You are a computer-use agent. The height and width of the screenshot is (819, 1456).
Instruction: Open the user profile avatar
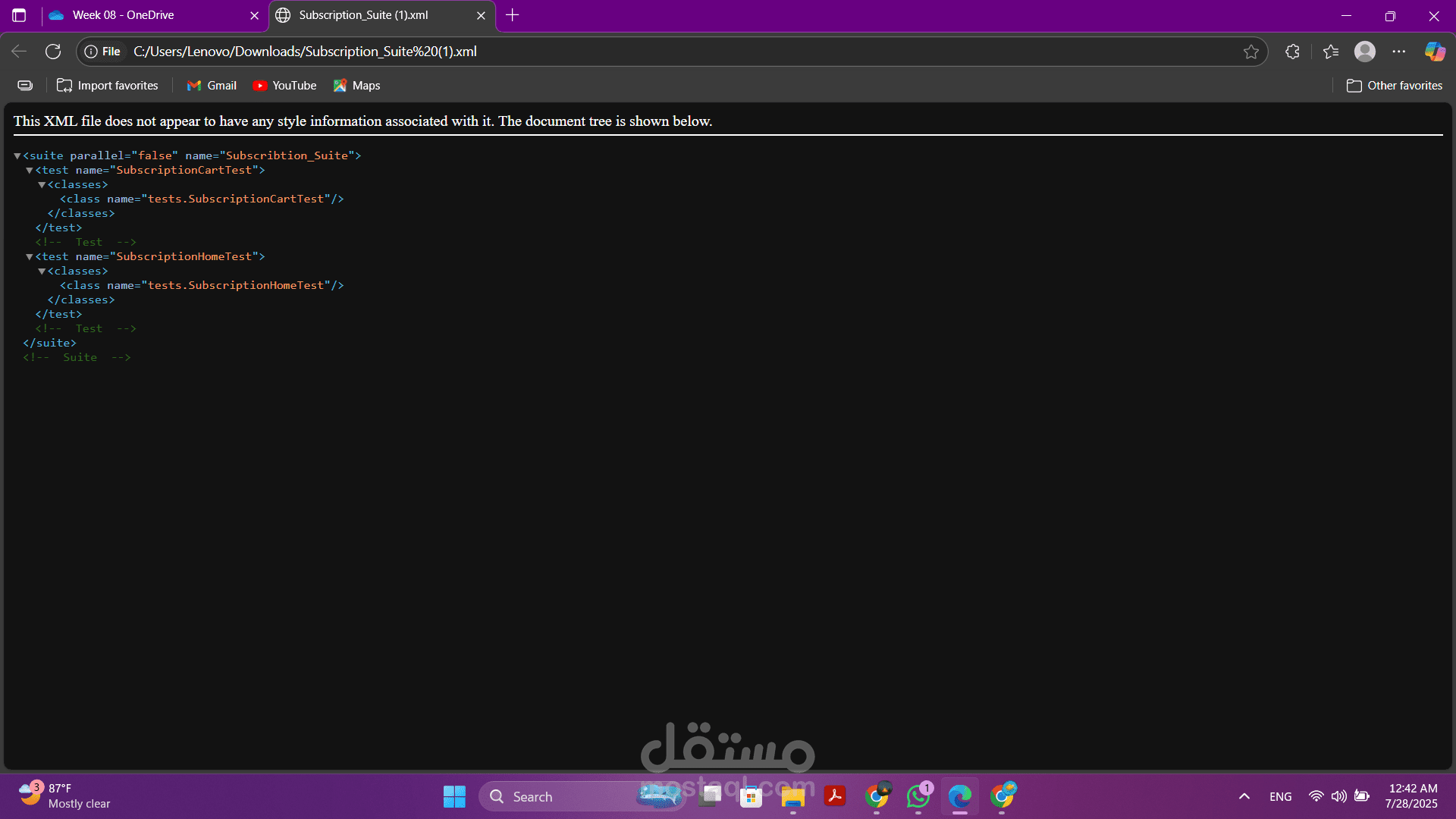pyautogui.click(x=1365, y=52)
